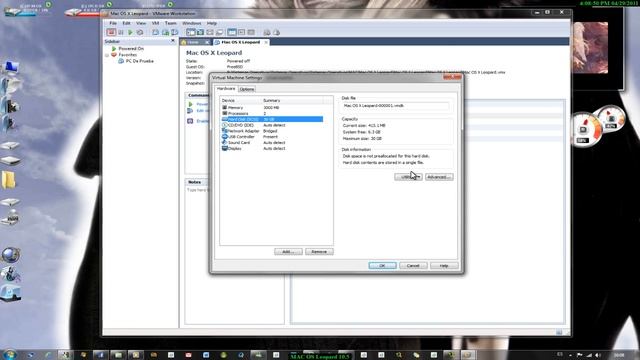Click the MAC OS Leopard 10.5 taskbar item
The image size is (640, 360).
pyautogui.click(x=320, y=356)
